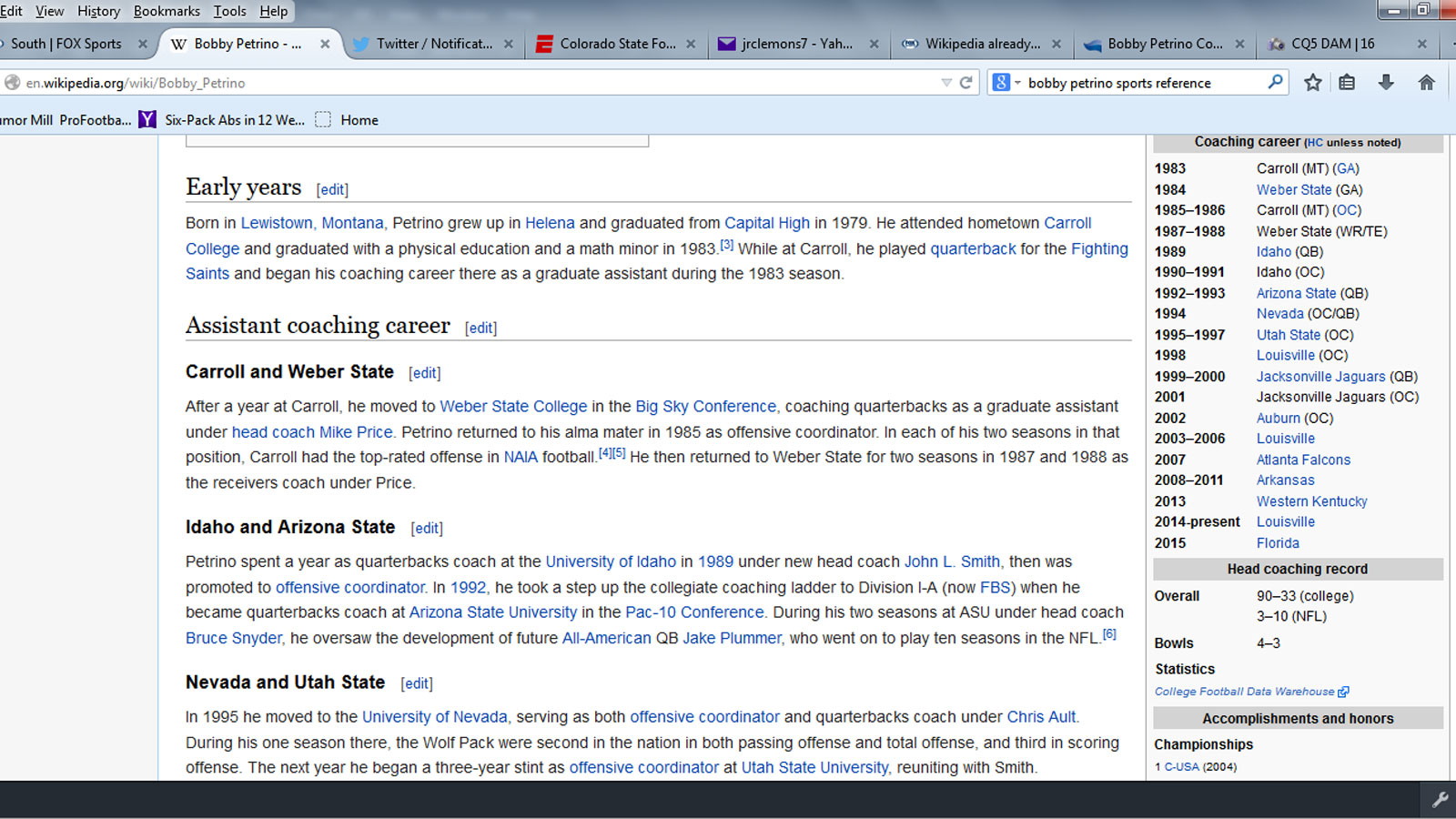
Task: Open the C-USA championship link
Action: pos(1181,767)
